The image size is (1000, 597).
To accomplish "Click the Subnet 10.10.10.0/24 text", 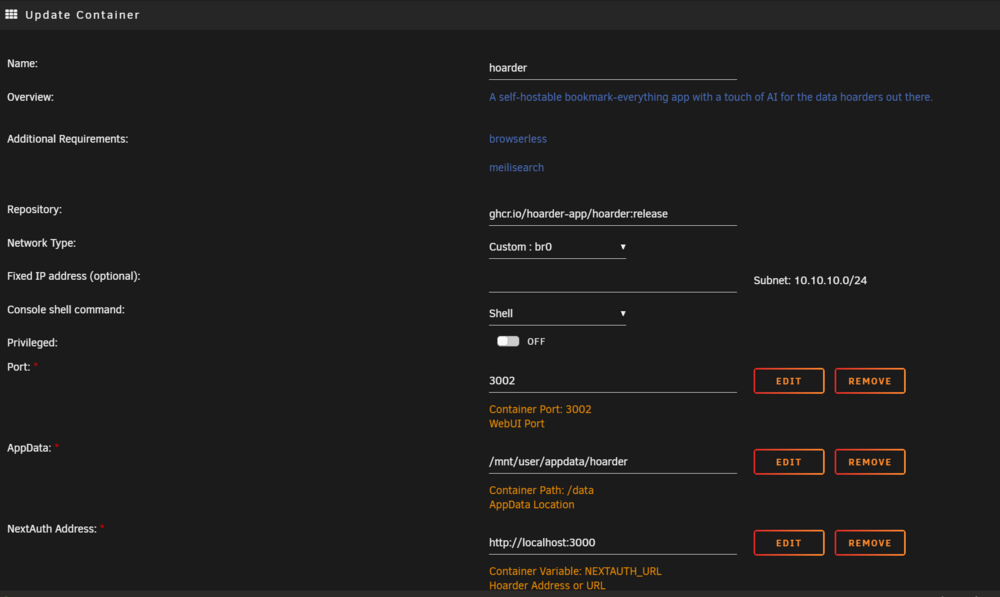I will click(x=810, y=281).
